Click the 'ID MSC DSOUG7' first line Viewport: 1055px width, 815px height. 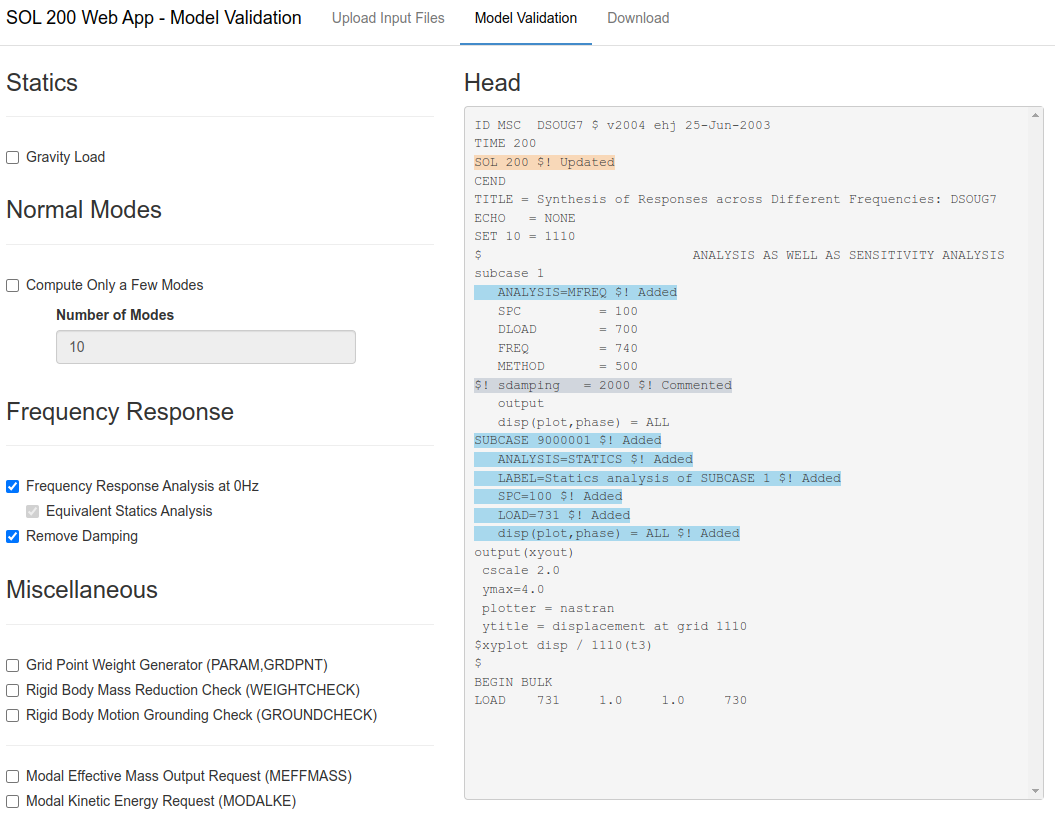click(x=622, y=125)
